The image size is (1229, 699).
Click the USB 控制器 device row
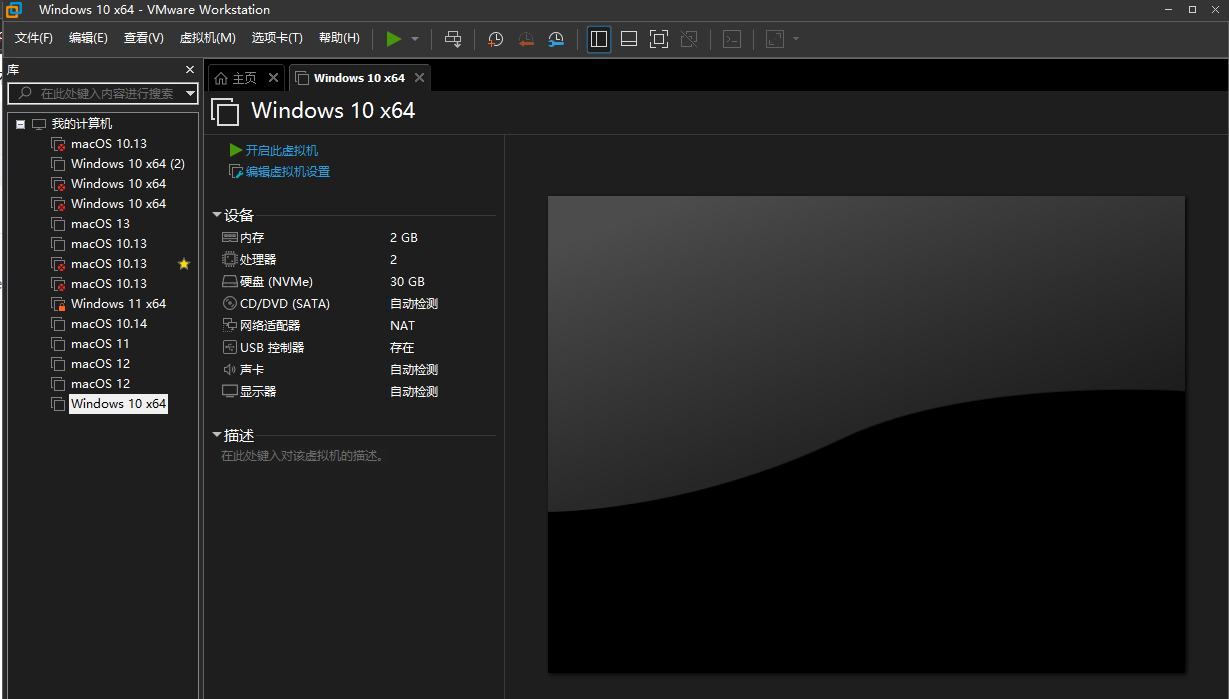[x=357, y=348]
